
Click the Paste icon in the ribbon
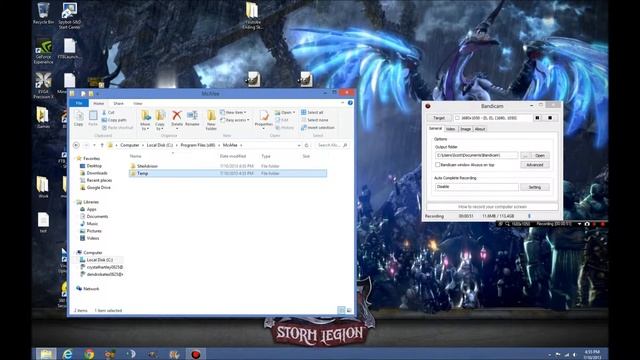point(93,118)
